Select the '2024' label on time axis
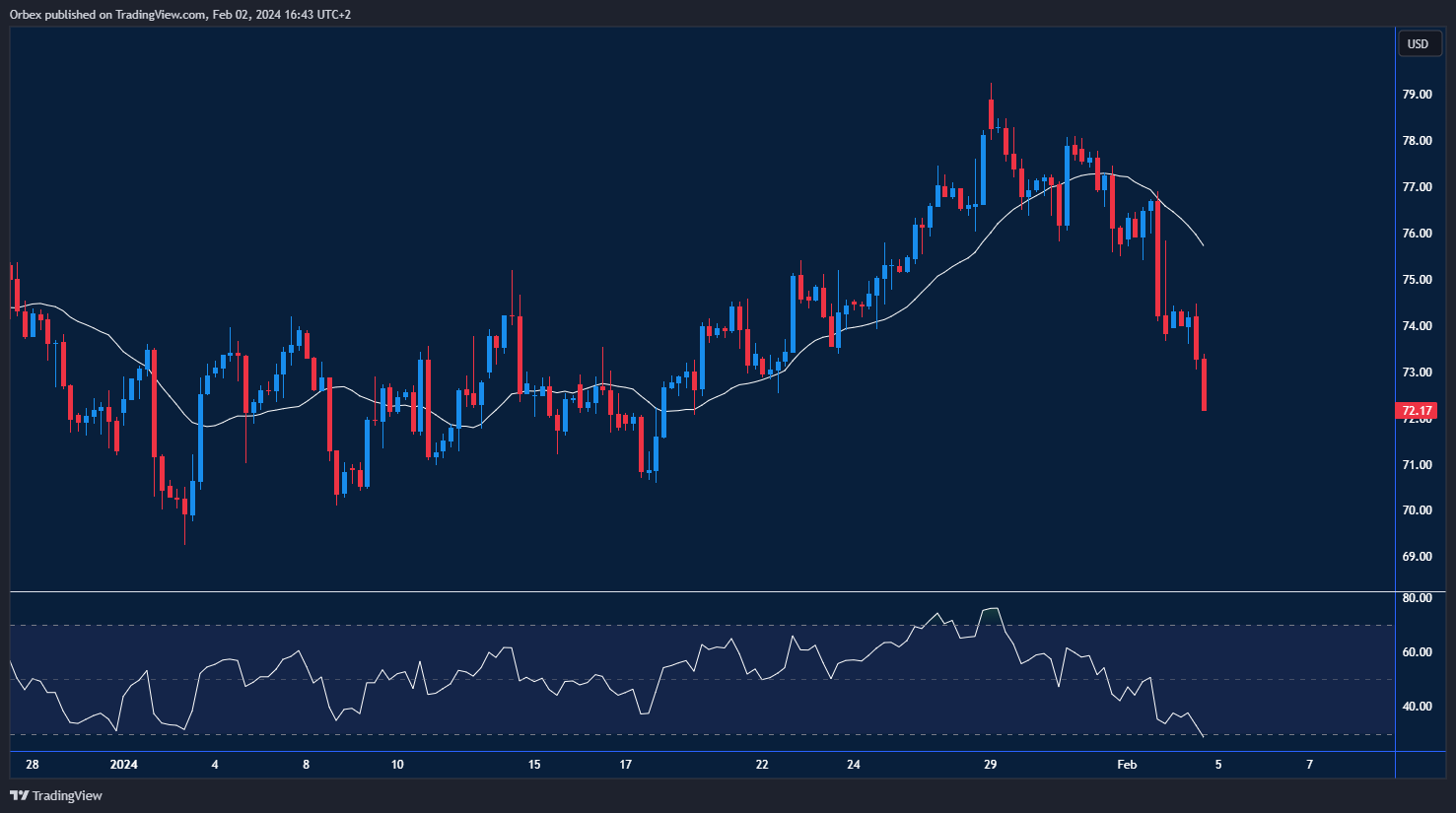The height and width of the screenshot is (813, 1456). 124,765
